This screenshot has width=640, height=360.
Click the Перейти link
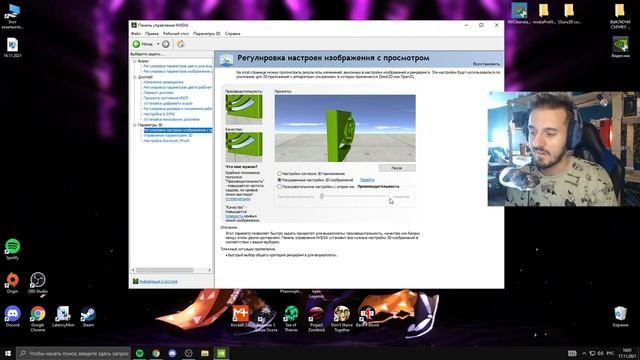coord(367,180)
